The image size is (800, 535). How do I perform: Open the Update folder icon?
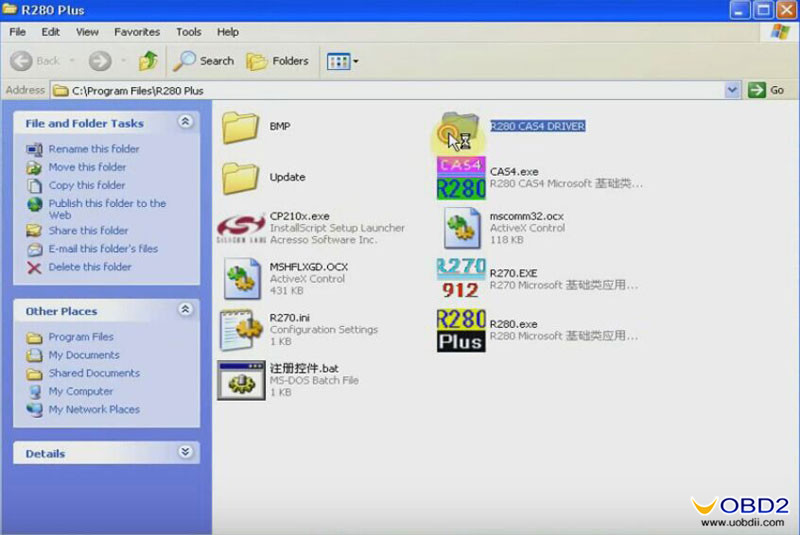pyautogui.click(x=240, y=178)
